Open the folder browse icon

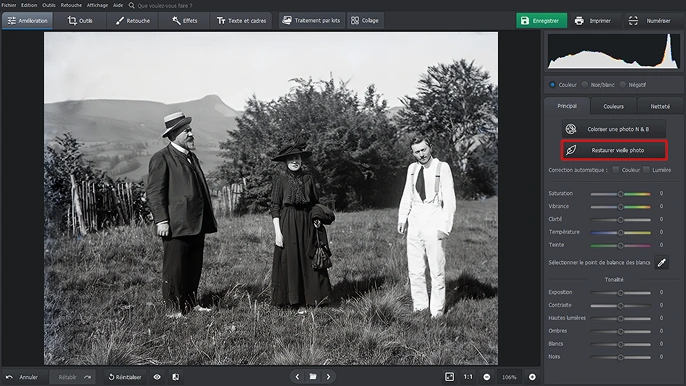pos(313,376)
